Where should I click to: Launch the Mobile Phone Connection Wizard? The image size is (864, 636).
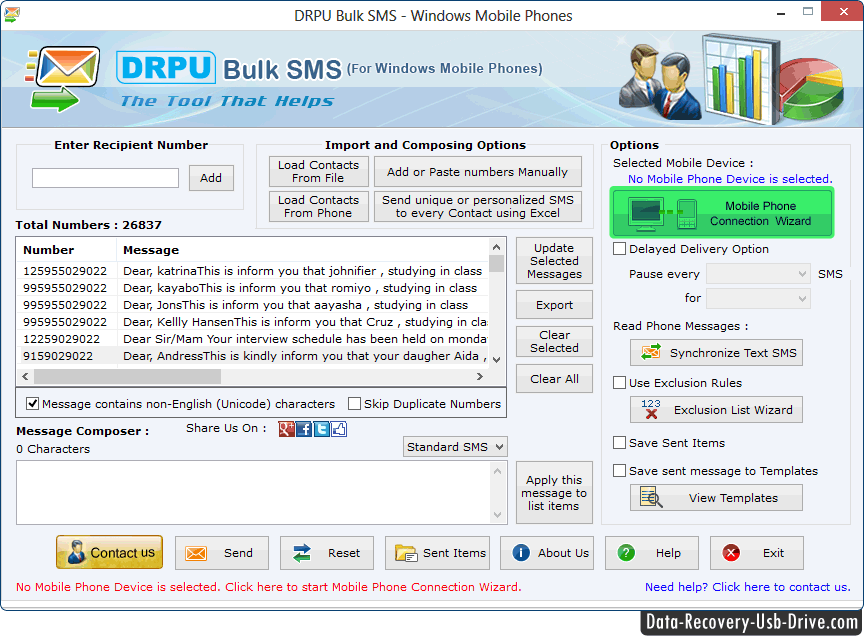coord(722,213)
